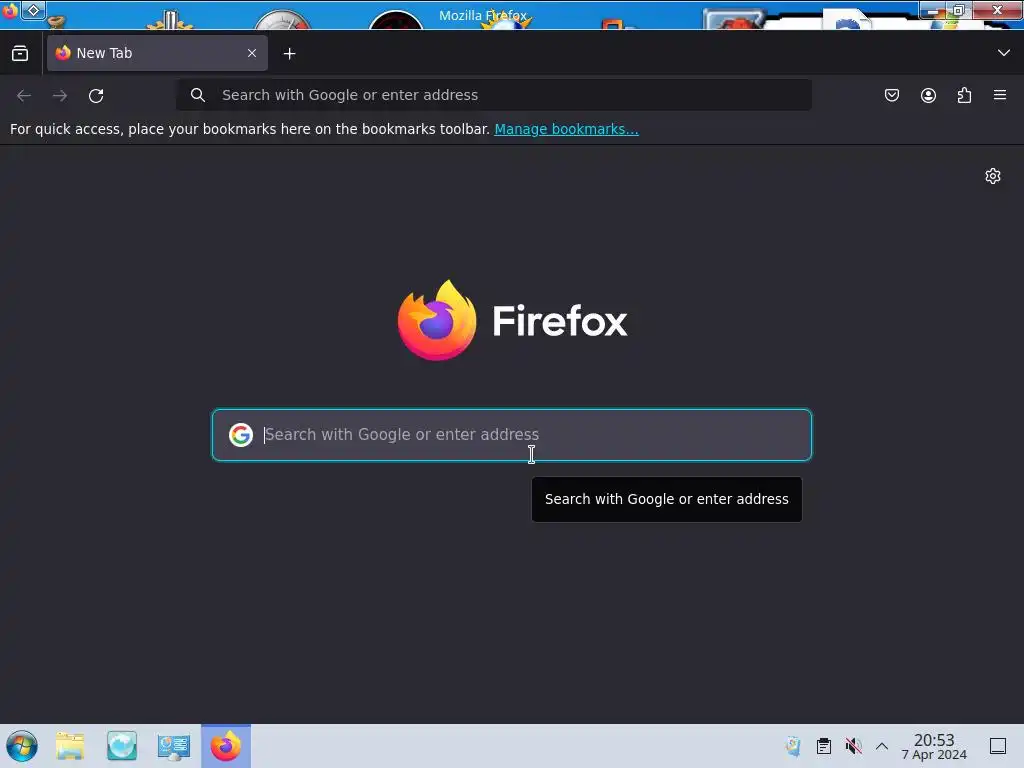The width and height of the screenshot is (1024, 768).
Task: Select the Firefox taskbar button
Action: 226,746
